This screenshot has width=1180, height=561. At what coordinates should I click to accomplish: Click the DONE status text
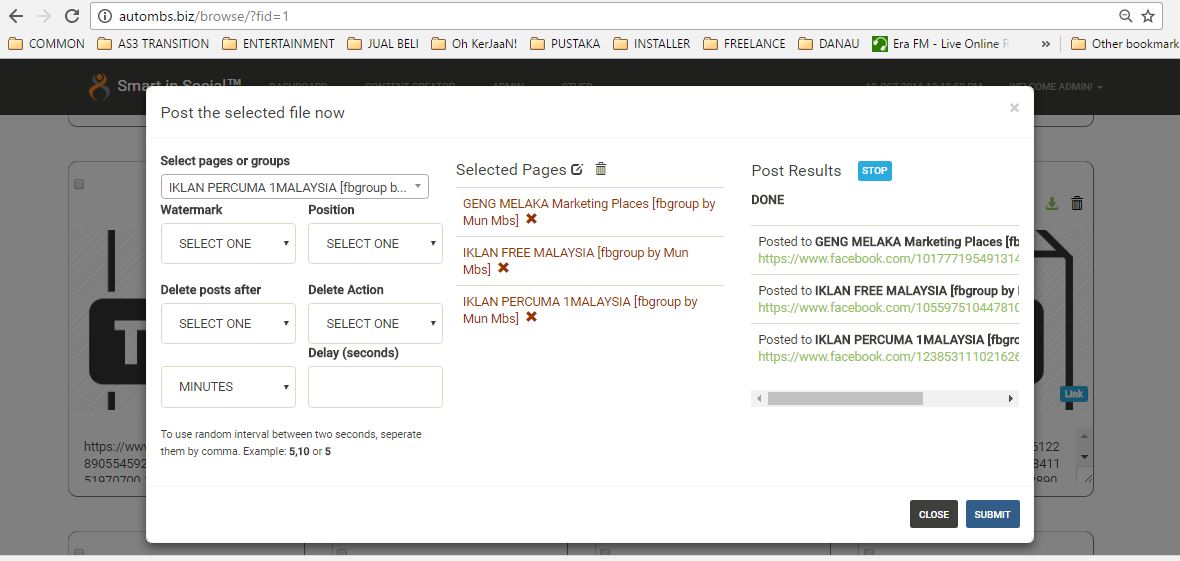pyautogui.click(x=768, y=200)
